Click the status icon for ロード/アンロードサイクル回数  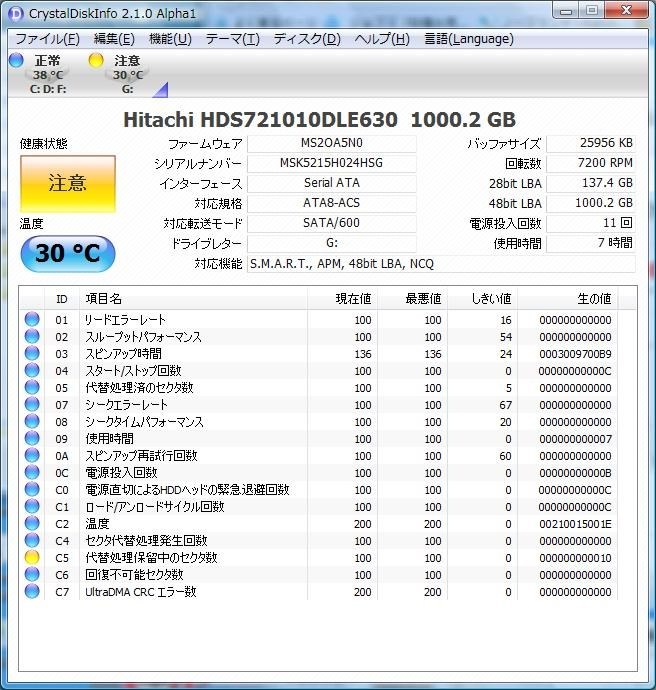tap(32, 506)
